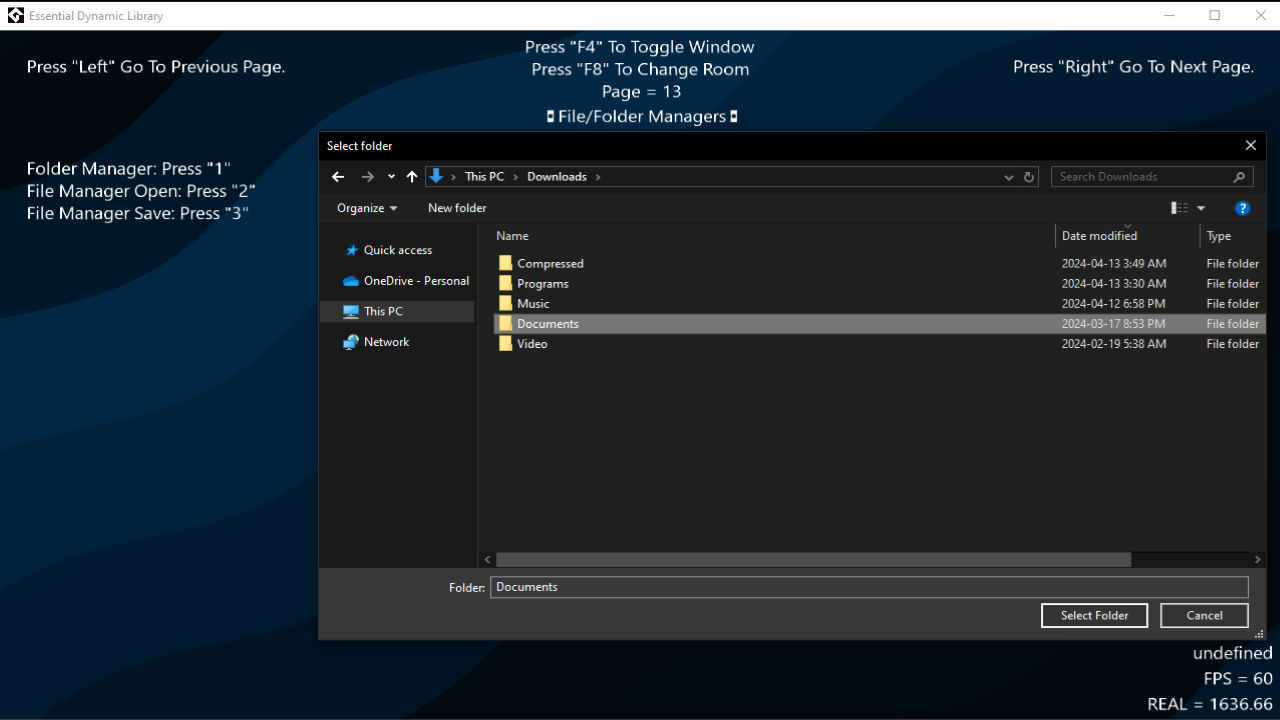
Task: Click the refresh icon in address bar
Action: (x=1029, y=176)
